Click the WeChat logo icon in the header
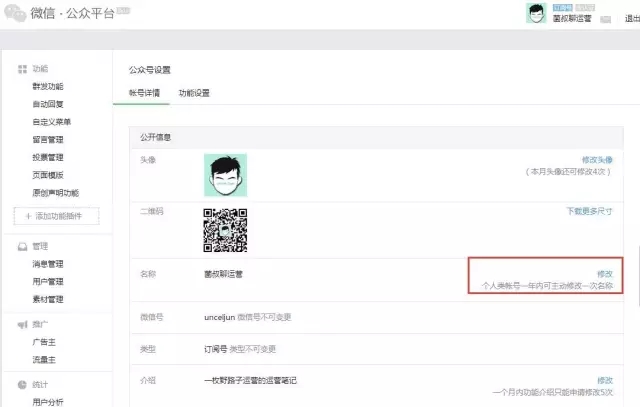The width and height of the screenshot is (640, 407). [x=15, y=13]
